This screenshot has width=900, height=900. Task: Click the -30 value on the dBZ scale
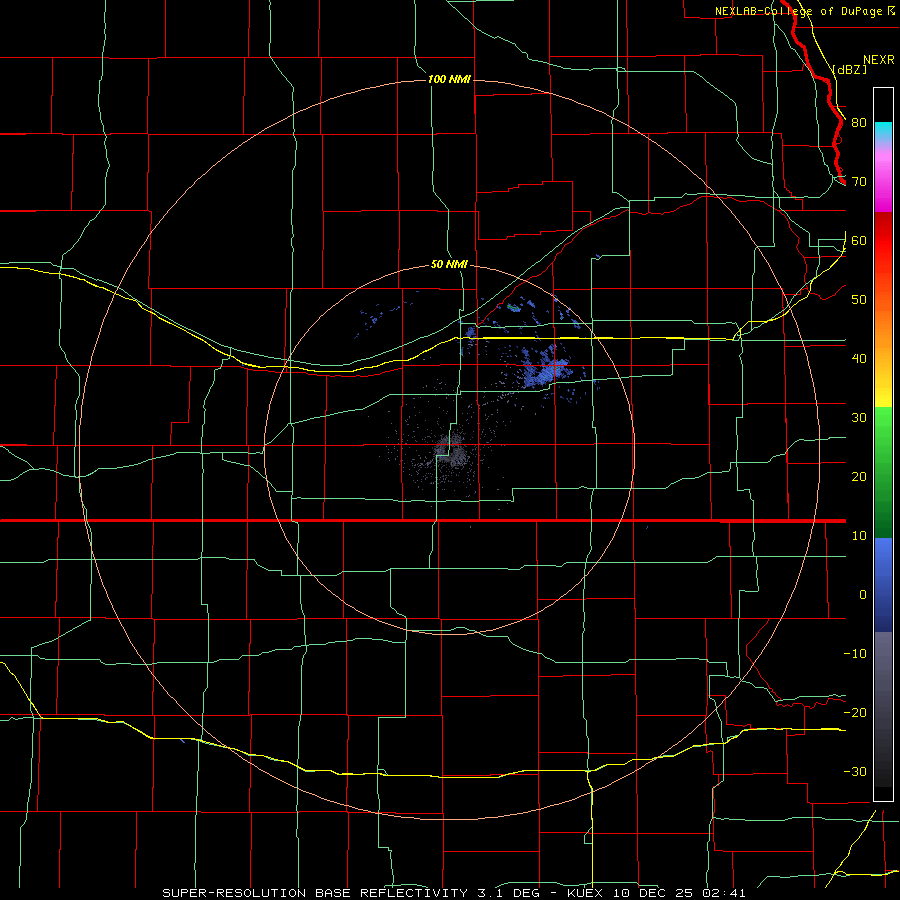pos(855,772)
